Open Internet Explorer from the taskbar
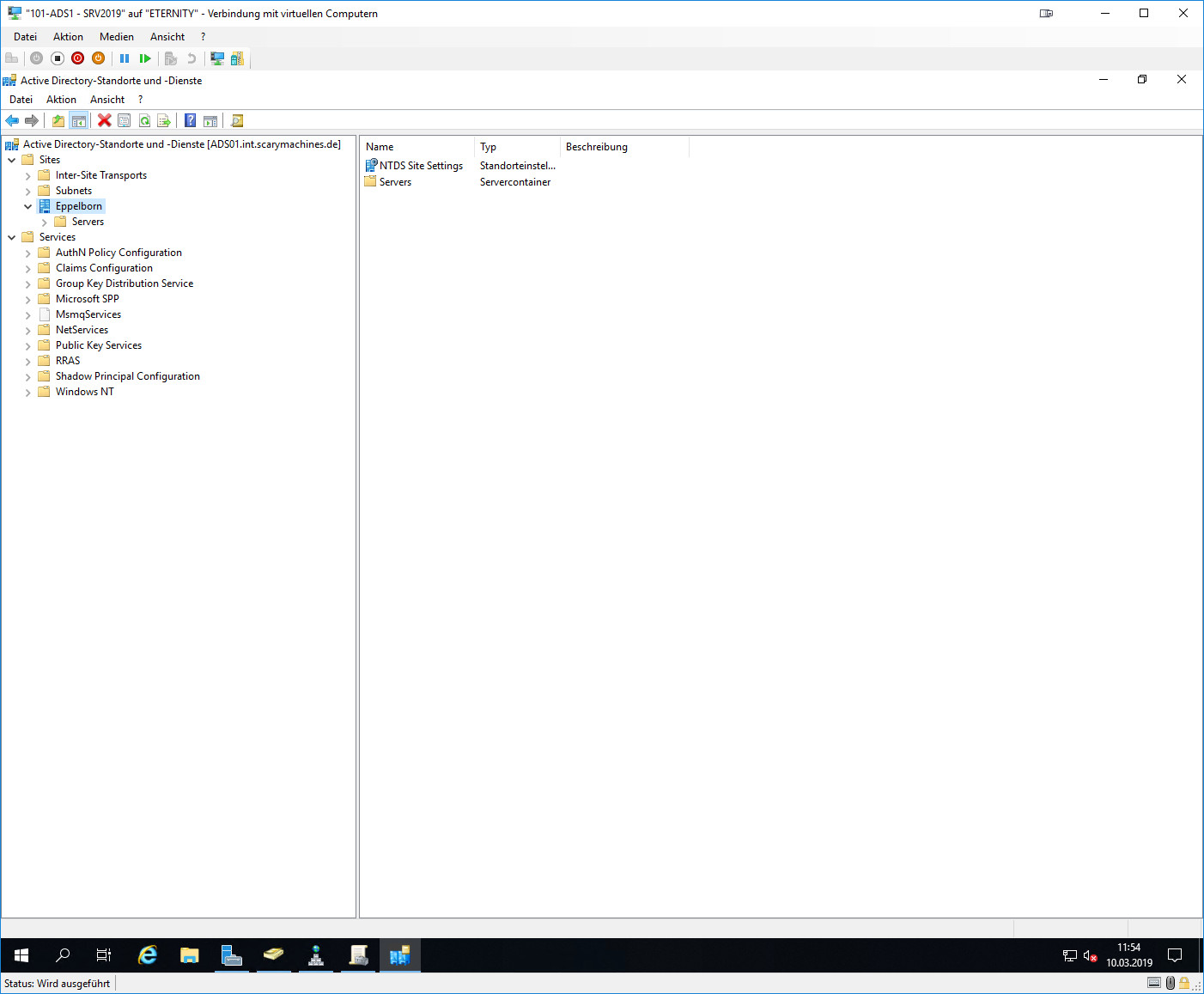This screenshot has height=994, width=1204. (x=148, y=954)
